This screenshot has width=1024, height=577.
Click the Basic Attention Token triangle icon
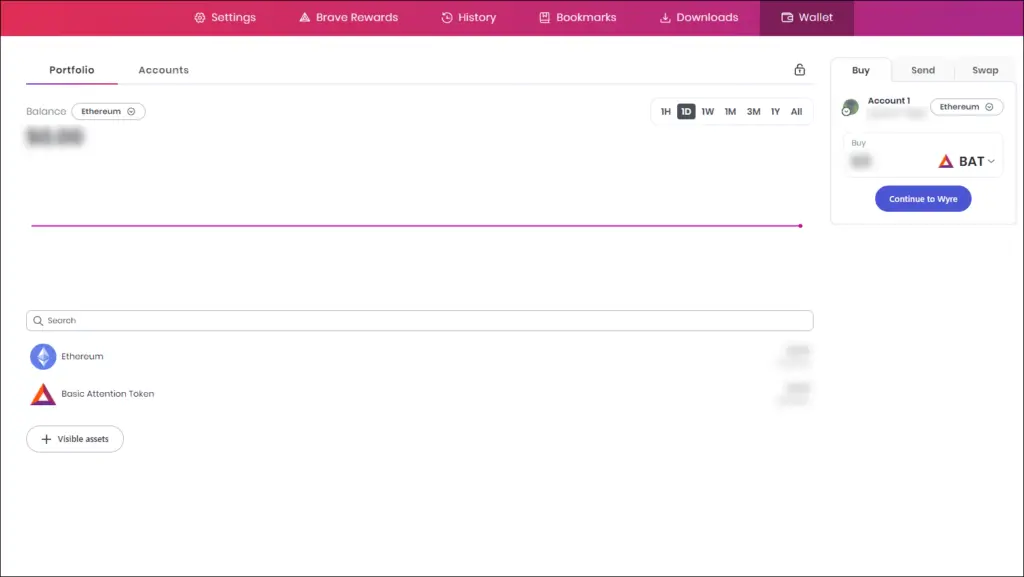click(x=43, y=394)
